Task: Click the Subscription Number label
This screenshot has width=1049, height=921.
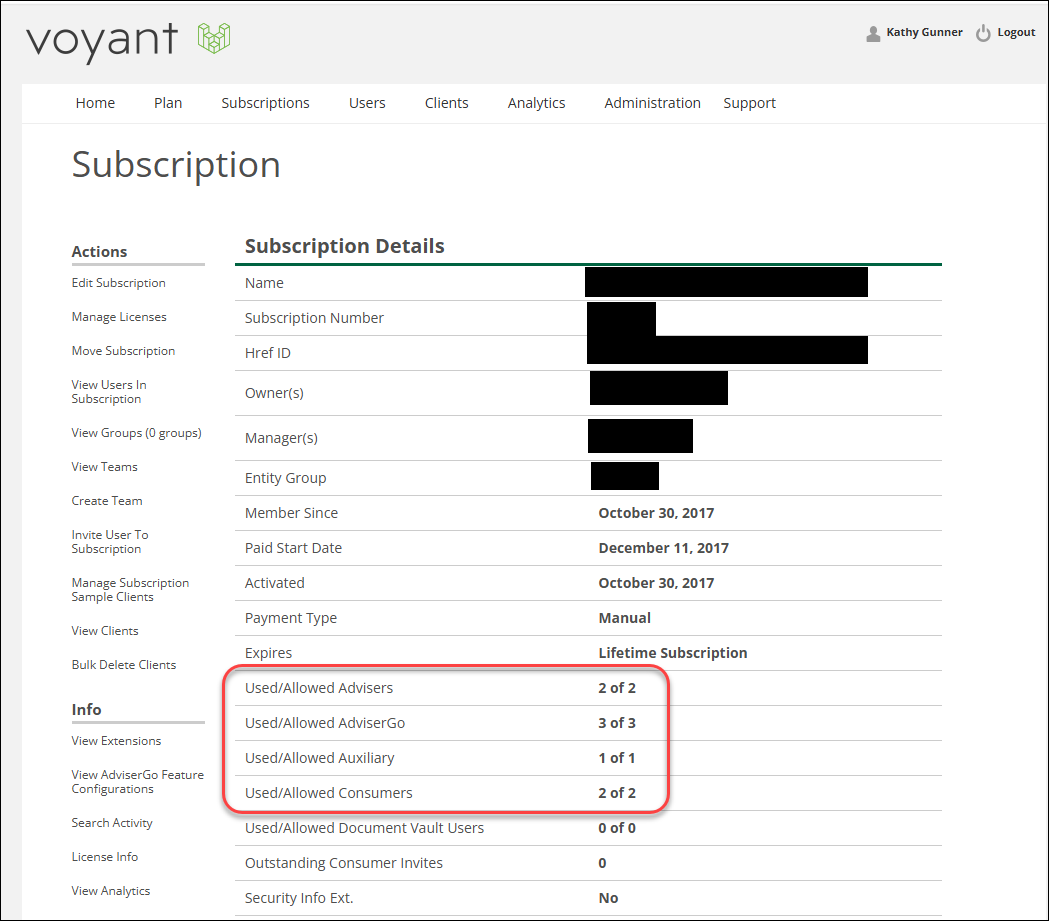Action: pyautogui.click(x=314, y=318)
